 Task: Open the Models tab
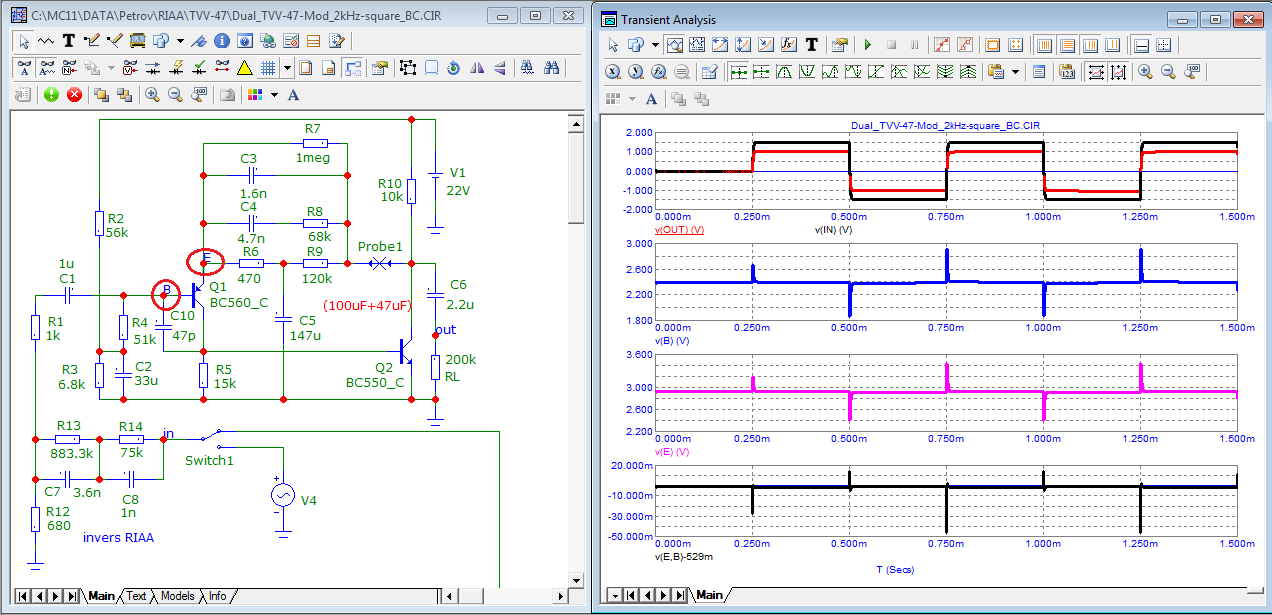click(x=177, y=596)
